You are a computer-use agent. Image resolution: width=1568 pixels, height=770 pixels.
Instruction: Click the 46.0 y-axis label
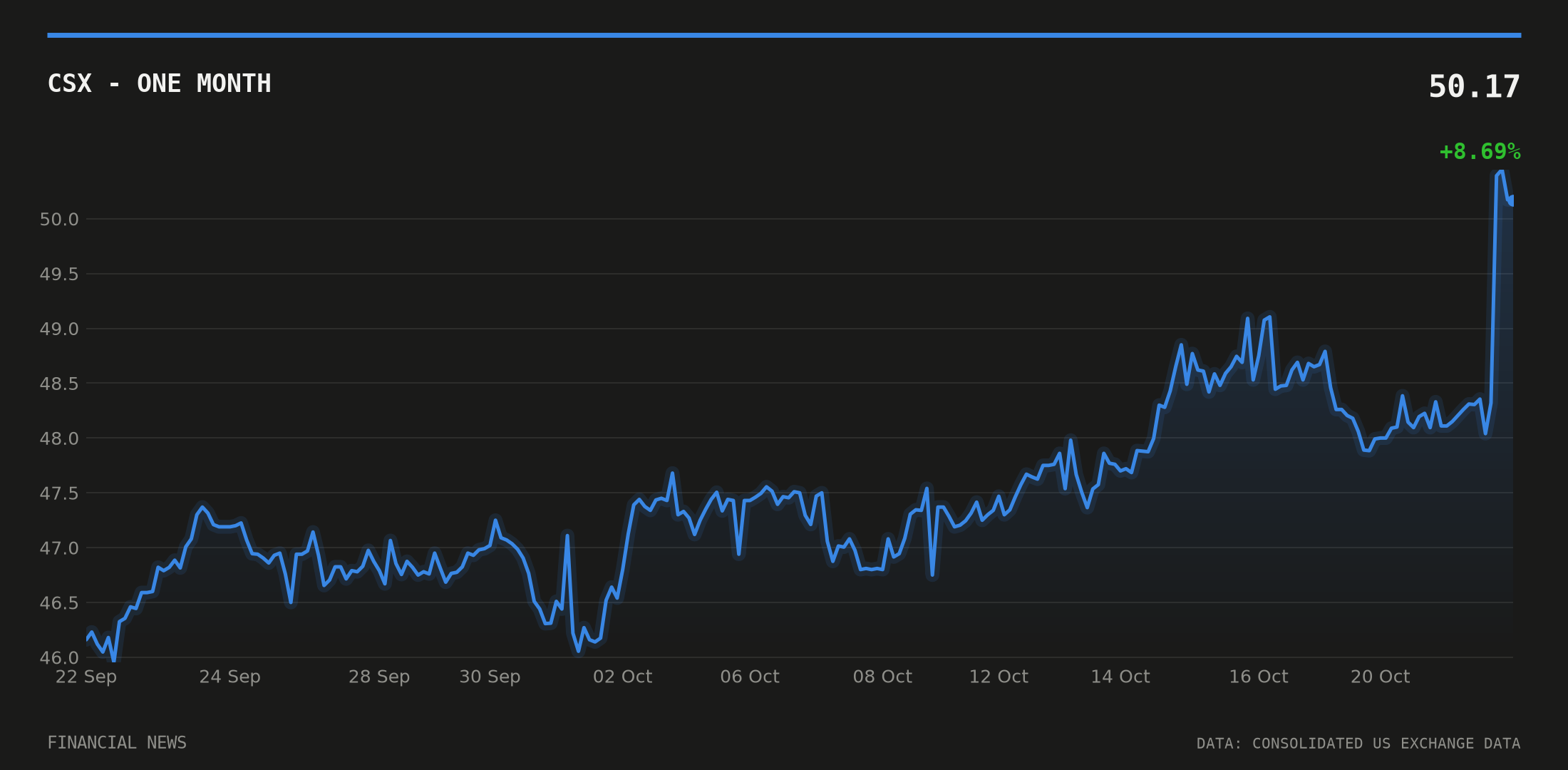click(x=59, y=658)
